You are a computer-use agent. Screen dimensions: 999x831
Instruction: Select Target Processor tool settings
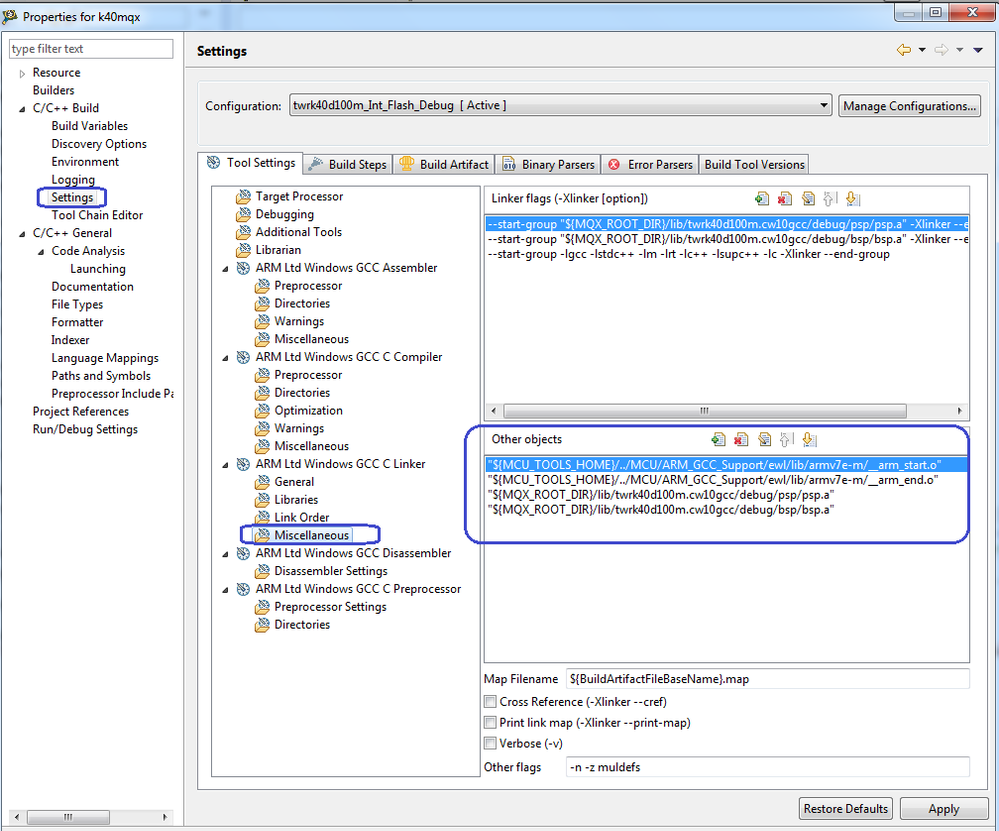[x=299, y=196]
